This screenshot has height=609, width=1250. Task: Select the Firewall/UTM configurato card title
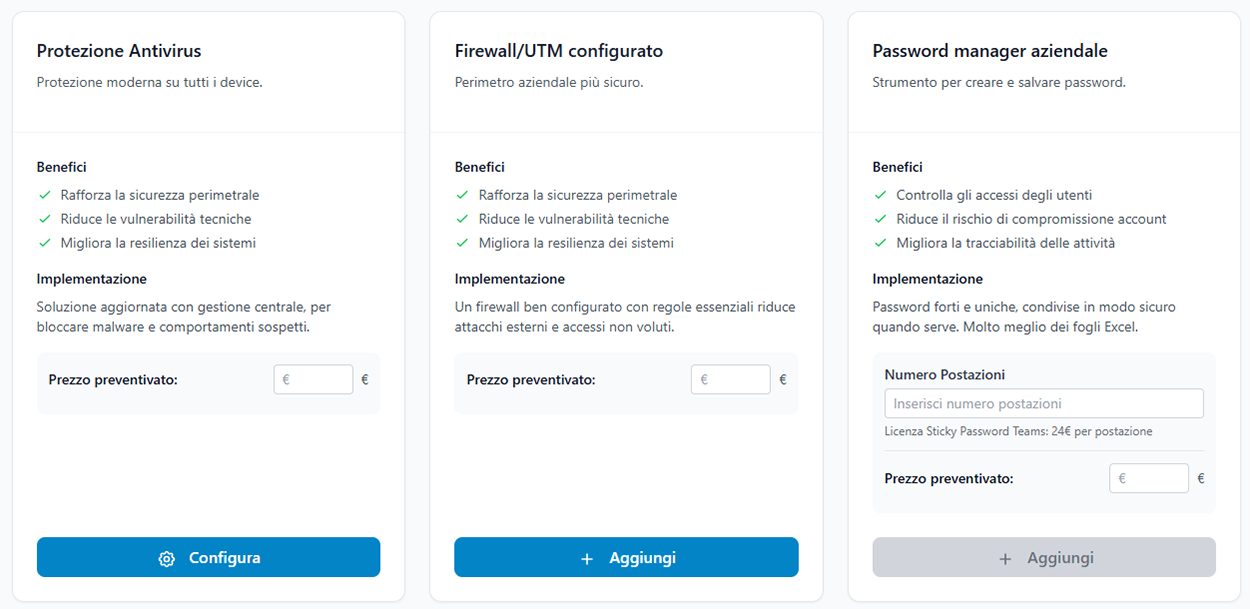point(558,51)
